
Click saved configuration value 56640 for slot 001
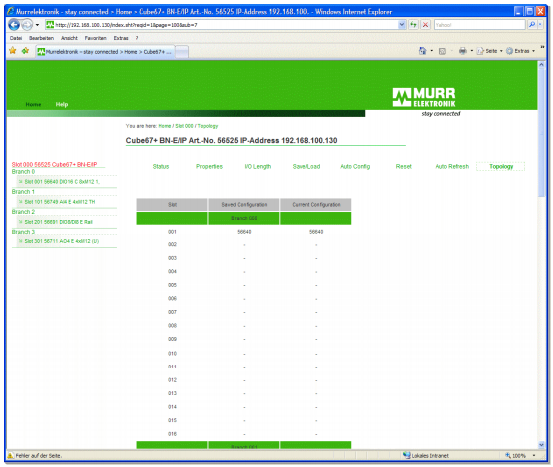click(x=244, y=232)
